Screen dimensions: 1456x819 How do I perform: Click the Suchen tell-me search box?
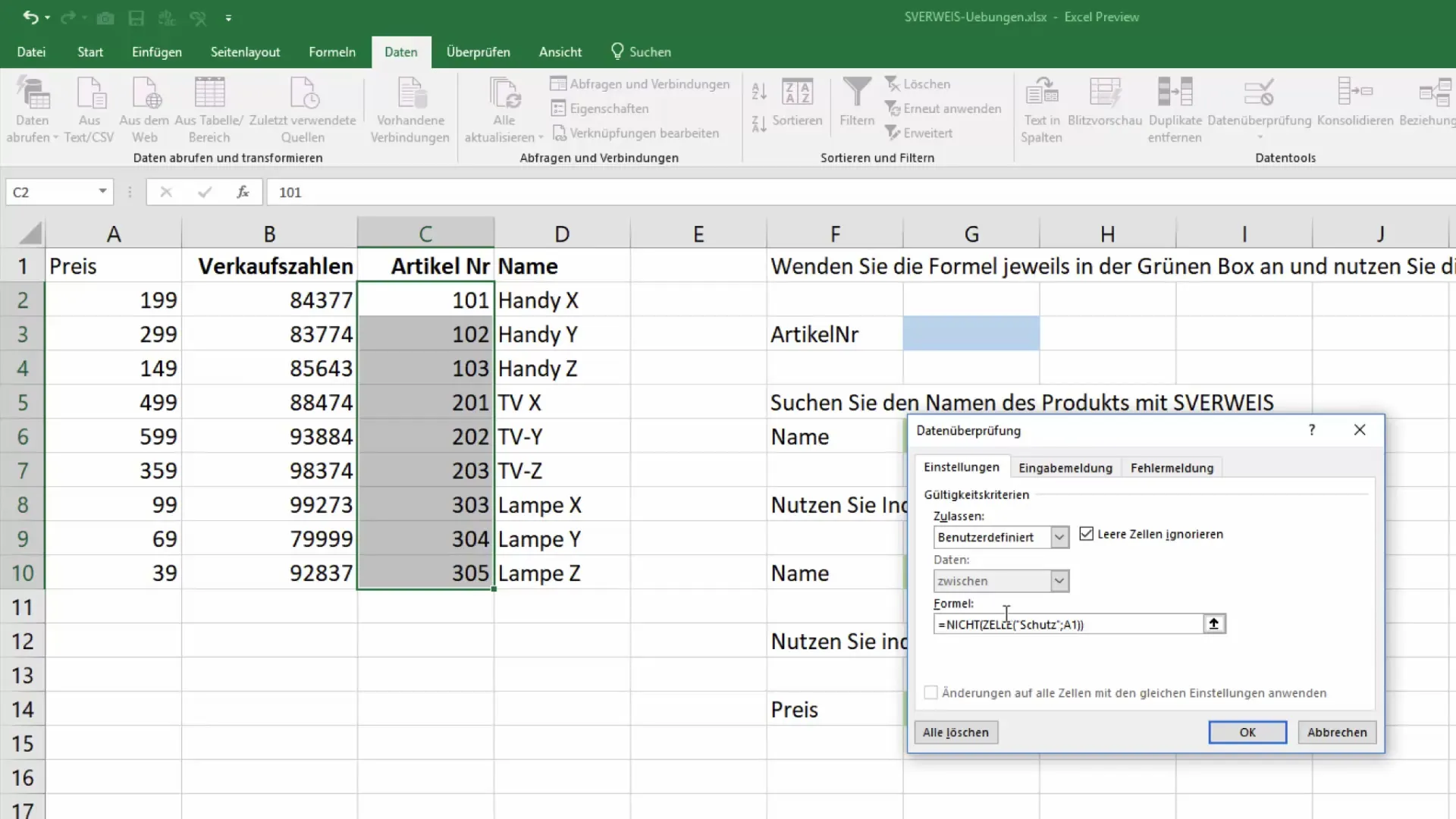click(x=642, y=52)
